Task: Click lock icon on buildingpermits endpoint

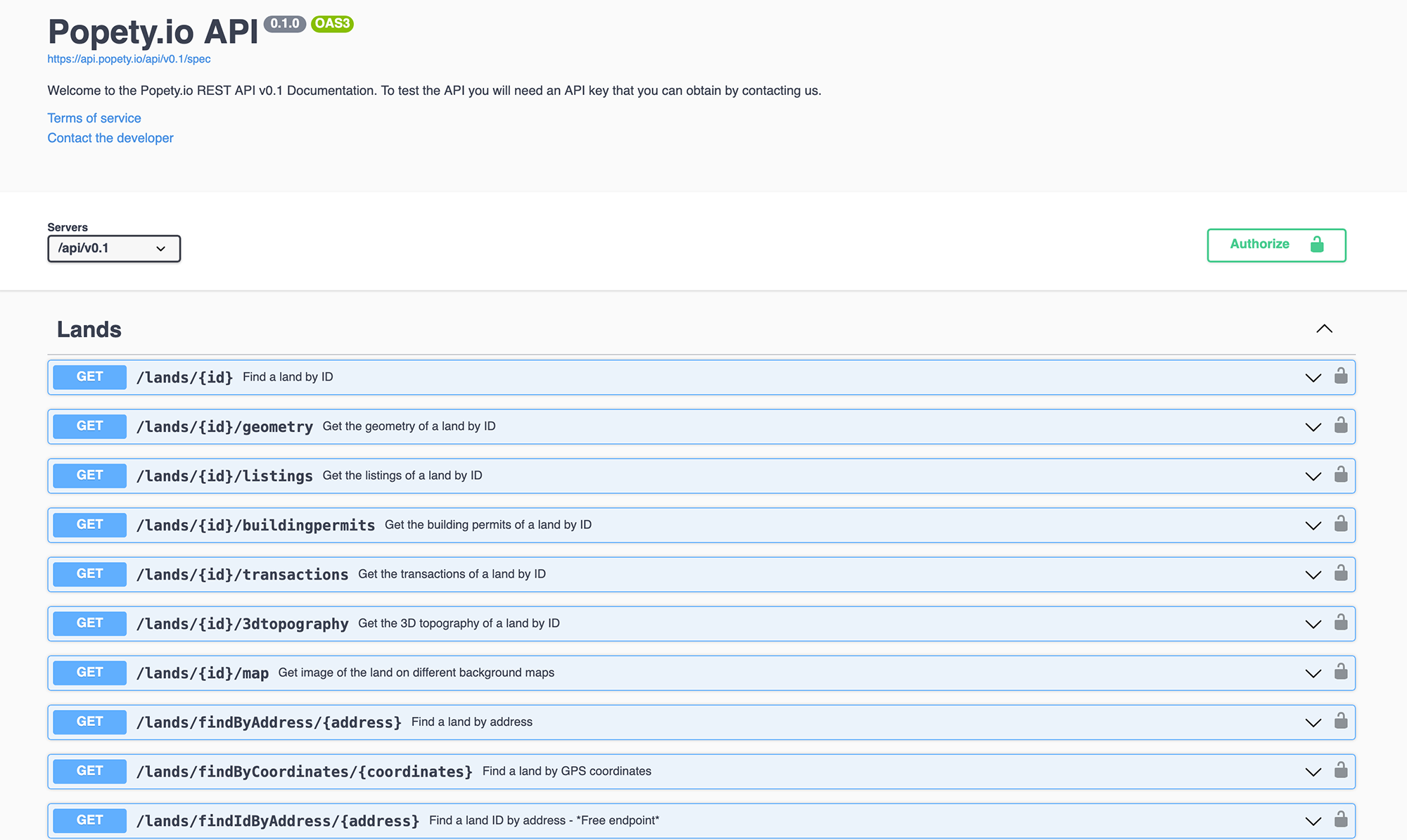Action: point(1341,523)
